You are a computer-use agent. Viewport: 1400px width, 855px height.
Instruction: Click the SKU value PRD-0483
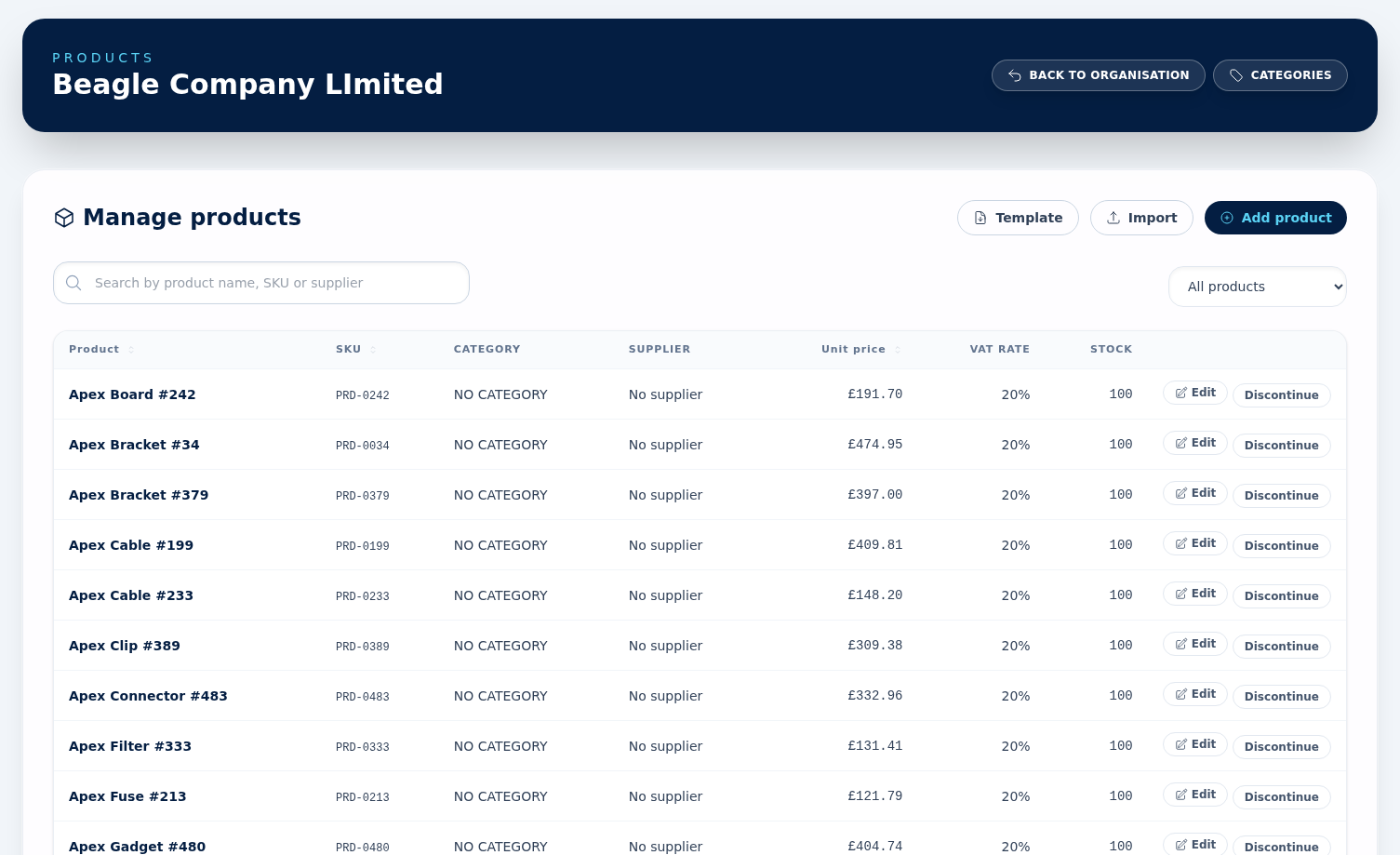(x=363, y=697)
